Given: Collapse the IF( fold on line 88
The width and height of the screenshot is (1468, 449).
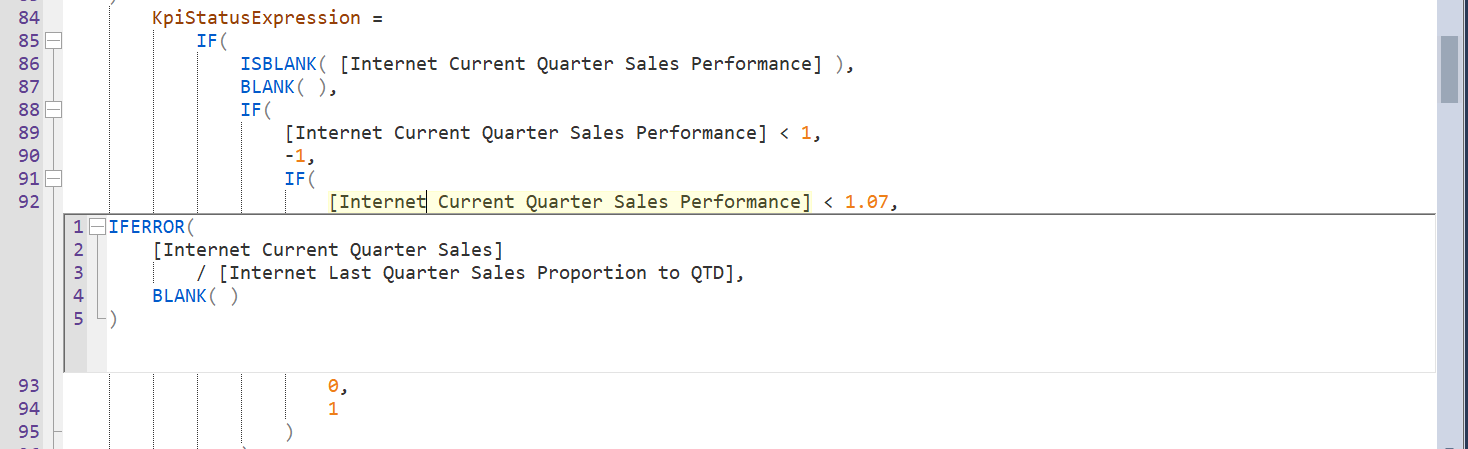Looking at the screenshot, I should [54, 110].
